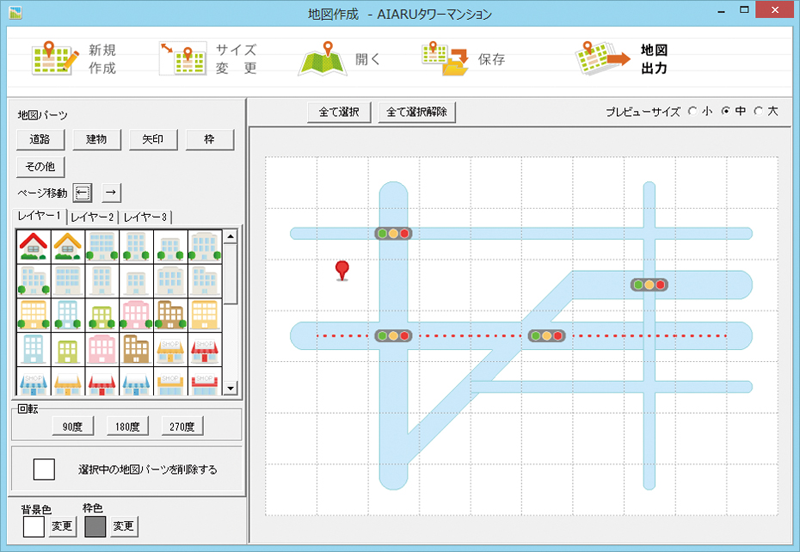
Task: Select the orange-roof house part
Action: click(x=69, y=246)
